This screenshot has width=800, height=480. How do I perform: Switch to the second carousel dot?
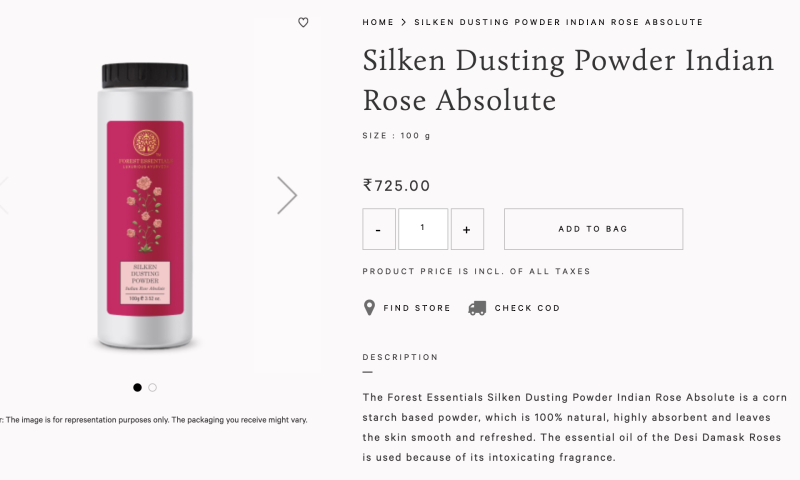click(x=153, y=387)
